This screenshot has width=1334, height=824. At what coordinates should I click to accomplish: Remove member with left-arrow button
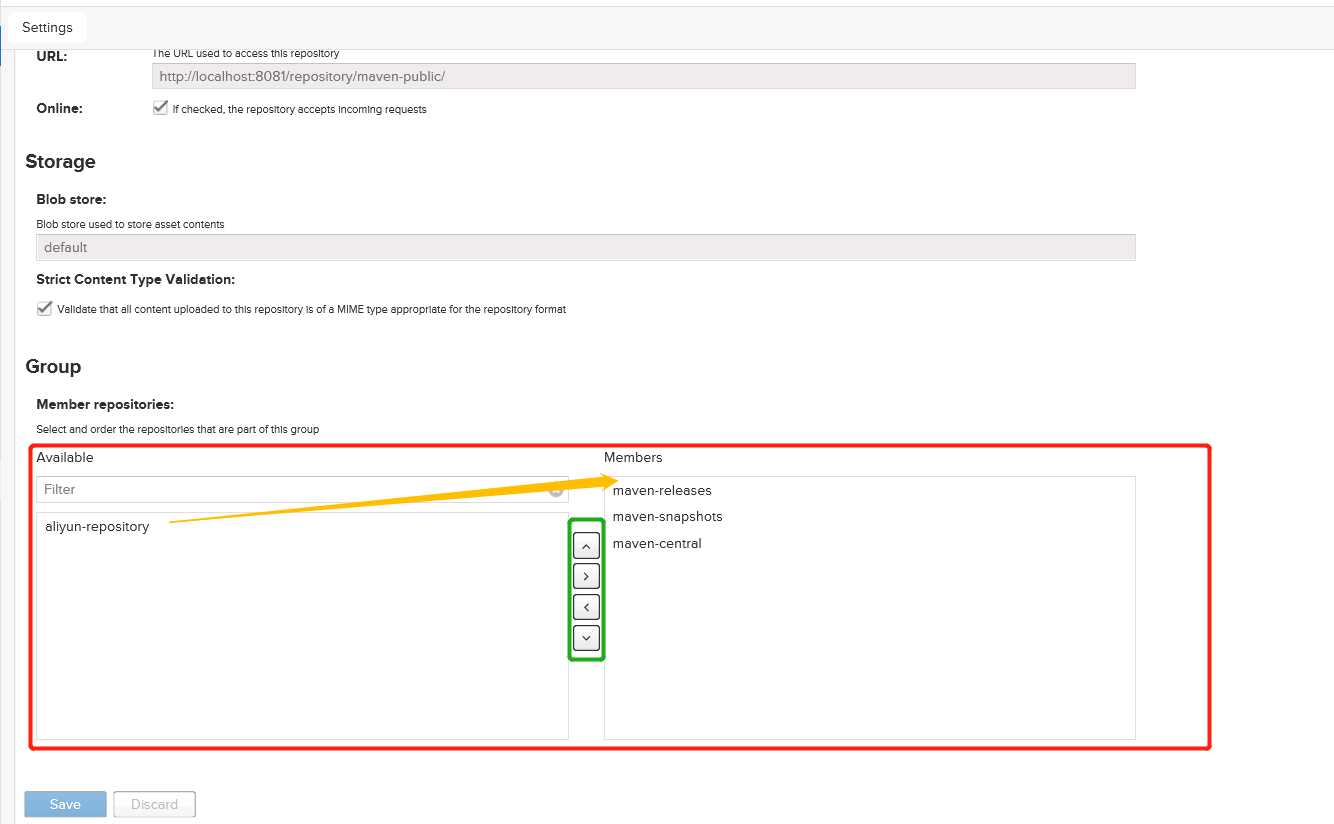coord(586,607)
